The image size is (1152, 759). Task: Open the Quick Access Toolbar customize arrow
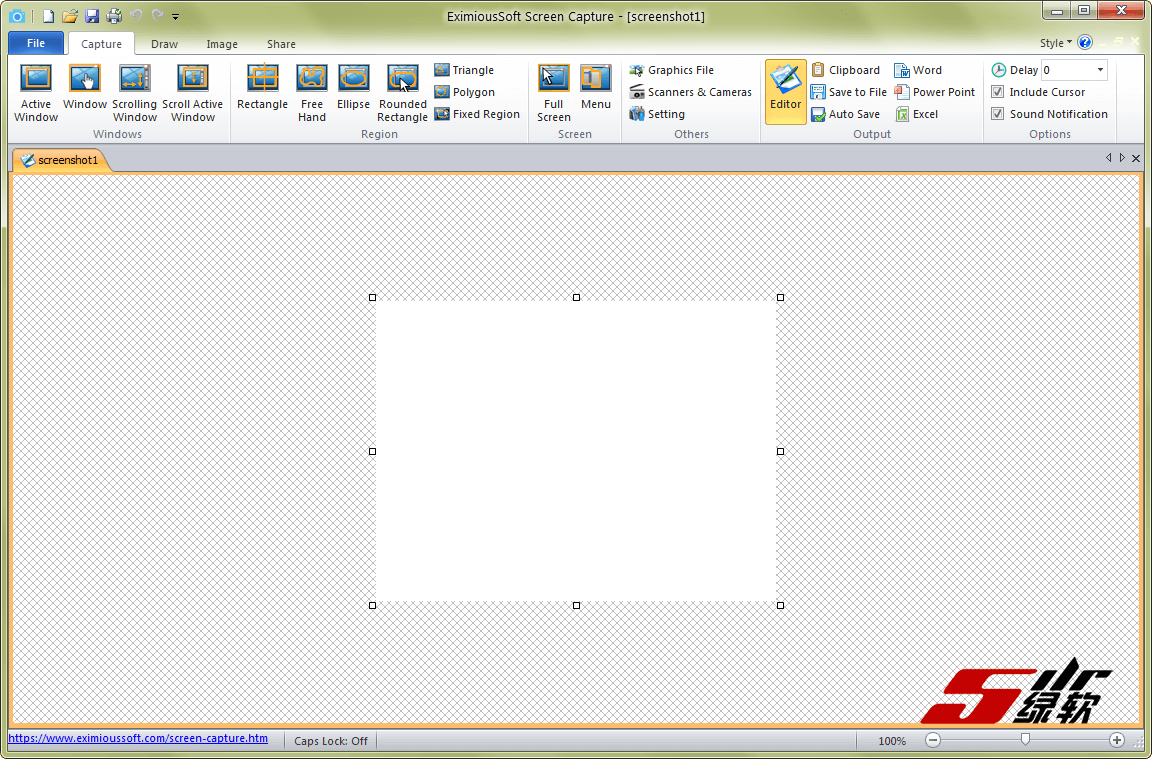coord(176,17)
